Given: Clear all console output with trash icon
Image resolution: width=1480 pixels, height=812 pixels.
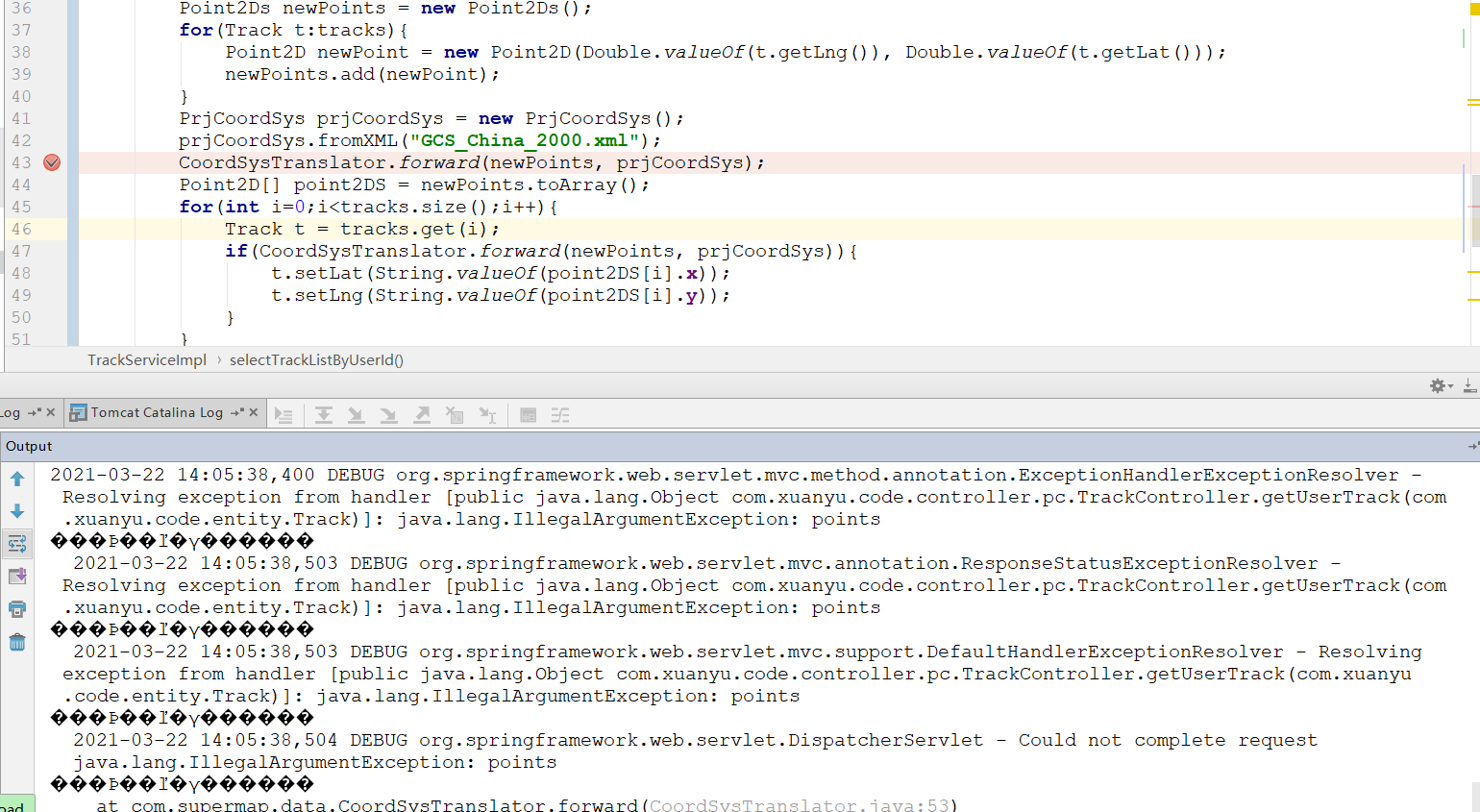Looking at the screenshot, I should pyautogui.click(x=17, y=642).
